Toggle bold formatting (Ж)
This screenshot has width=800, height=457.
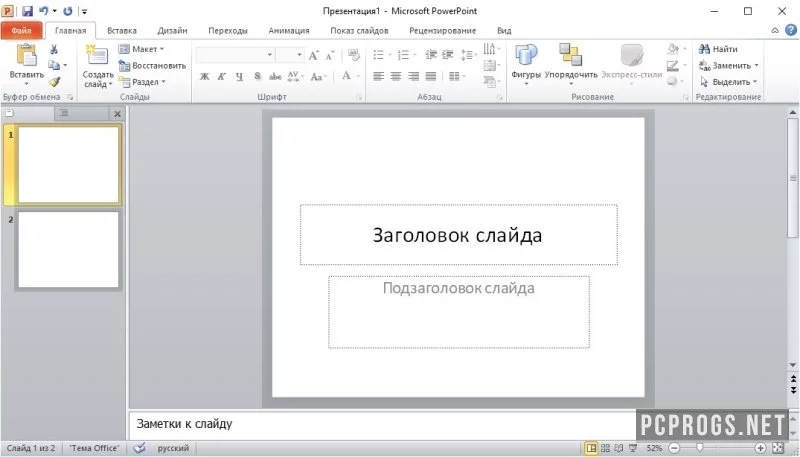(x=205, y=77)
